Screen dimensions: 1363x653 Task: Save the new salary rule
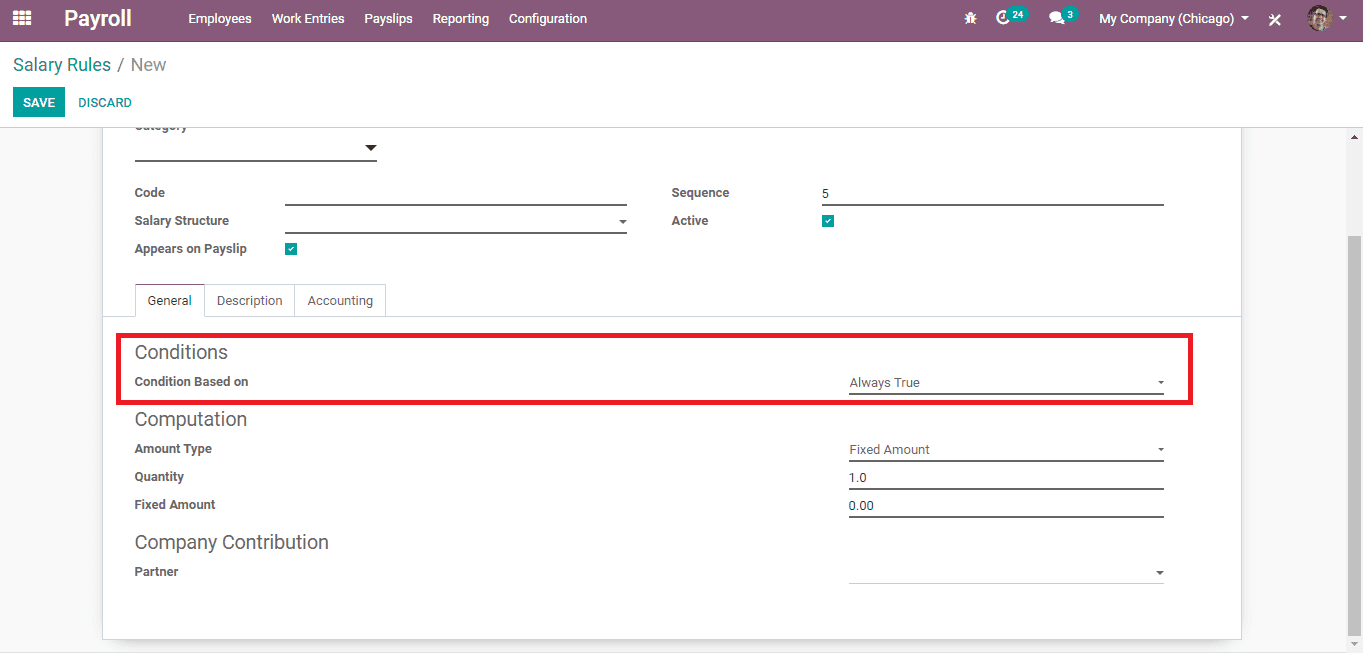pos(39,102)
